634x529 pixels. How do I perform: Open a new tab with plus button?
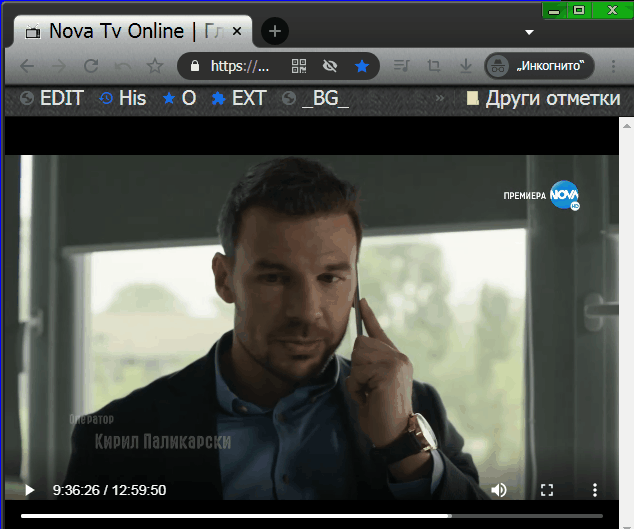[x=275, y=31]
